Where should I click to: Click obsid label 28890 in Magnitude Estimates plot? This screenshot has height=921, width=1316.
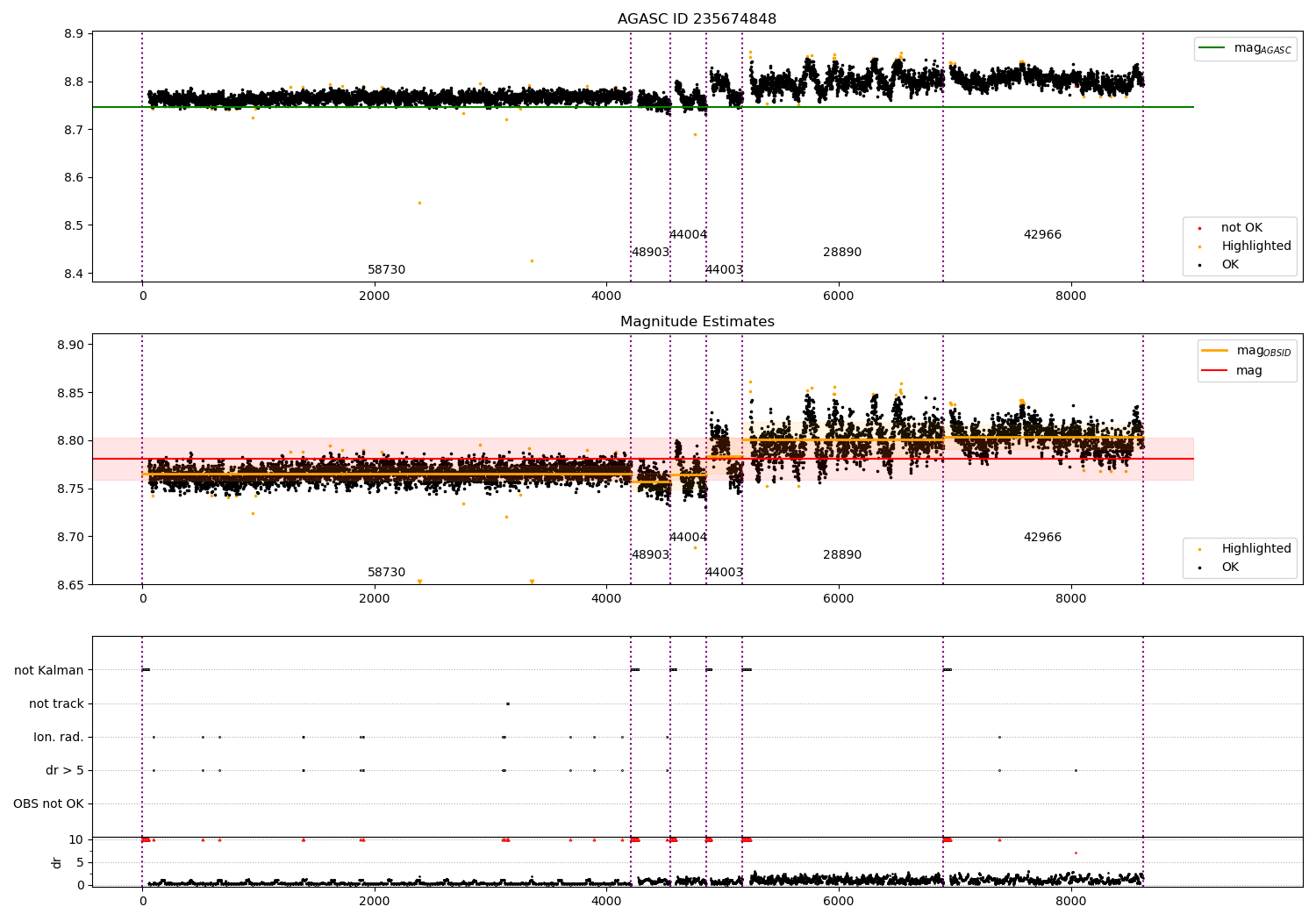pyautogui.click(x=842, y=555)
